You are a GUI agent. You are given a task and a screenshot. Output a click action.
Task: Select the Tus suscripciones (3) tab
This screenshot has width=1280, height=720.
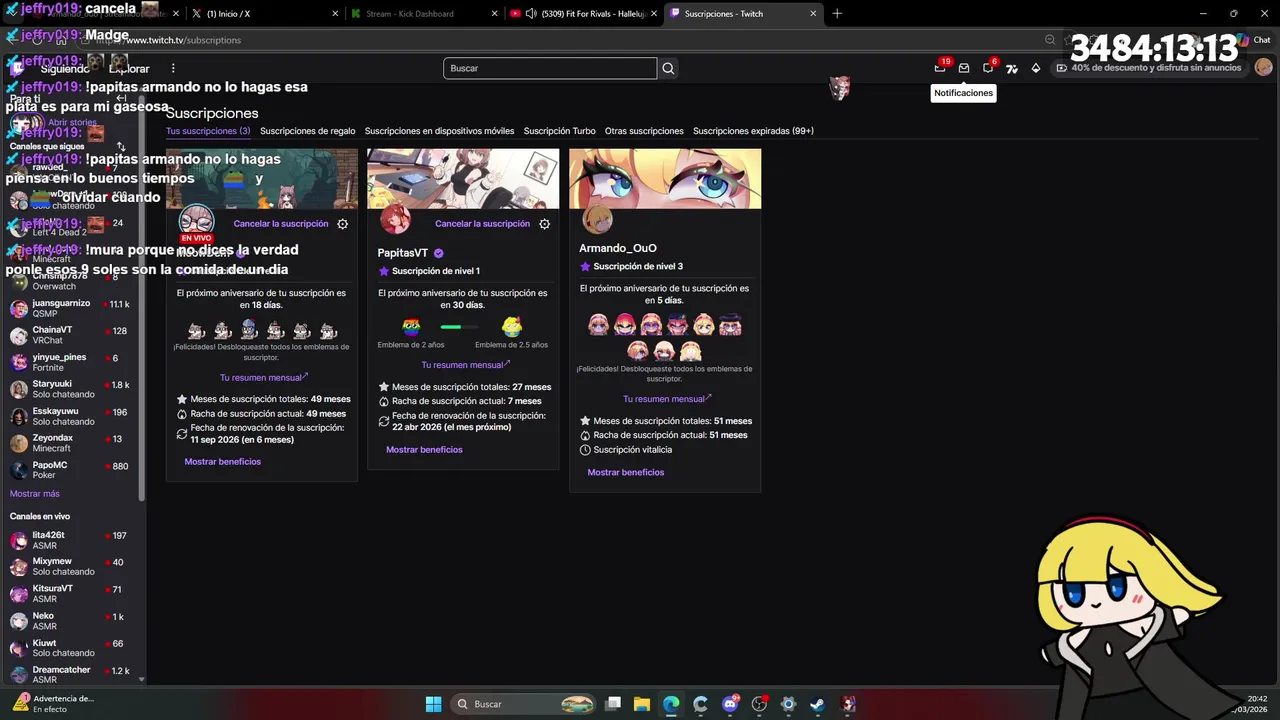pos(208,131)
